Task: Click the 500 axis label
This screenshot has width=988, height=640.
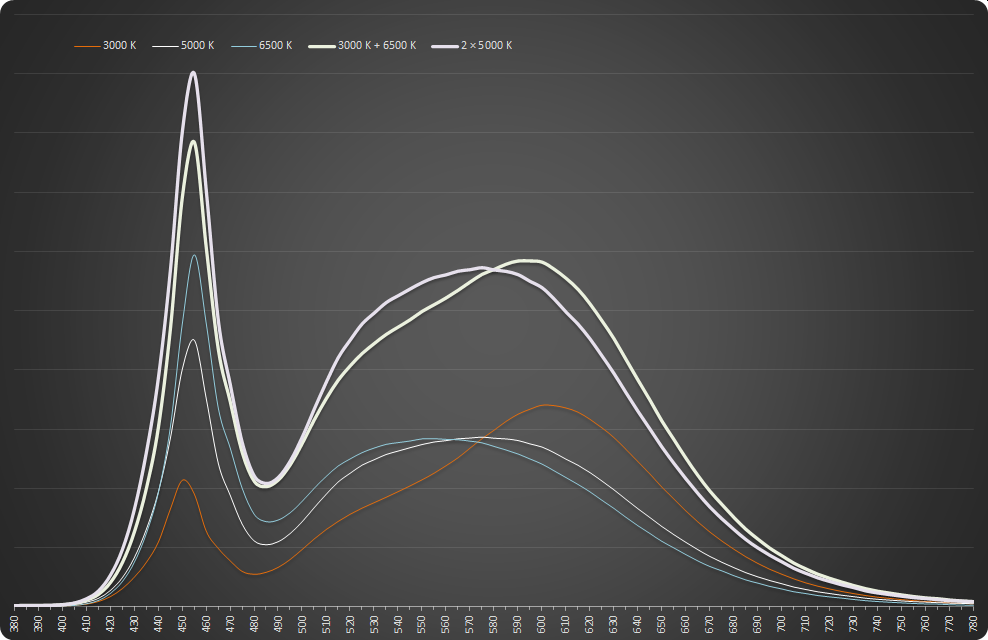Action: [302, 624]
